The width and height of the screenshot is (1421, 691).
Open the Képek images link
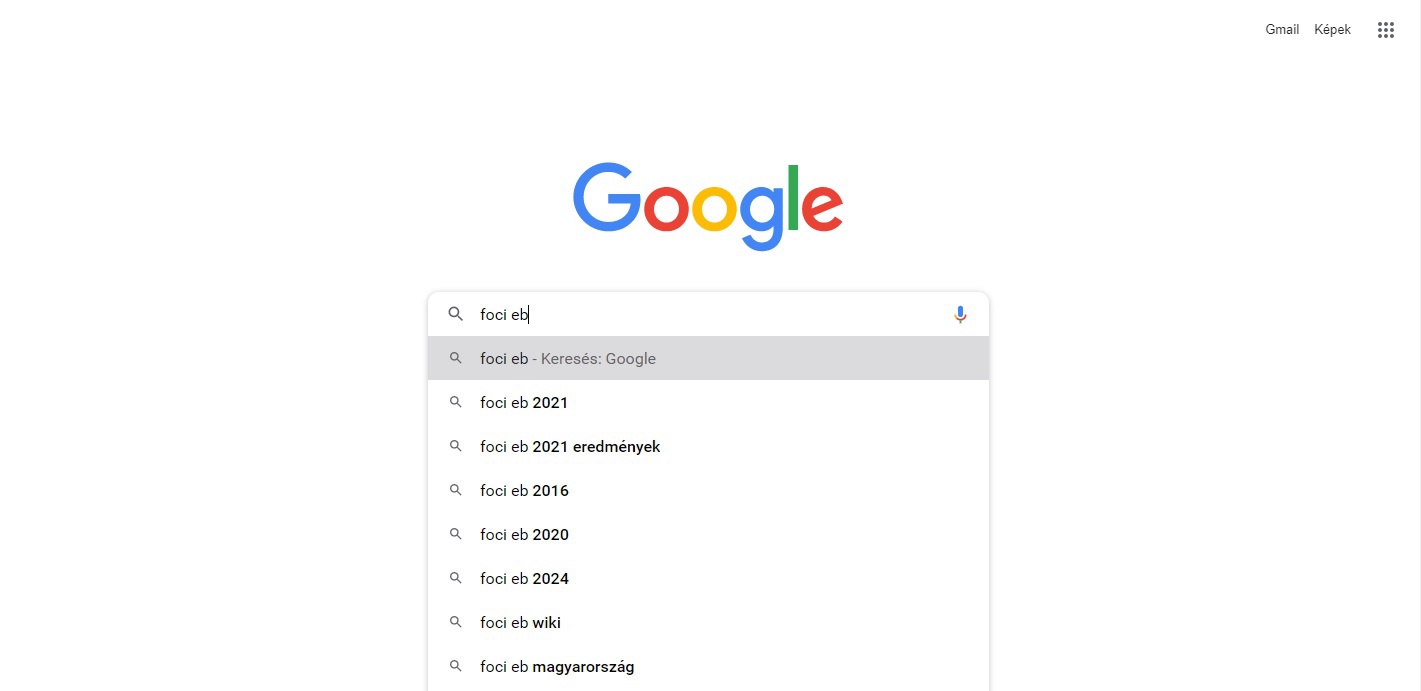(1332, 30)
